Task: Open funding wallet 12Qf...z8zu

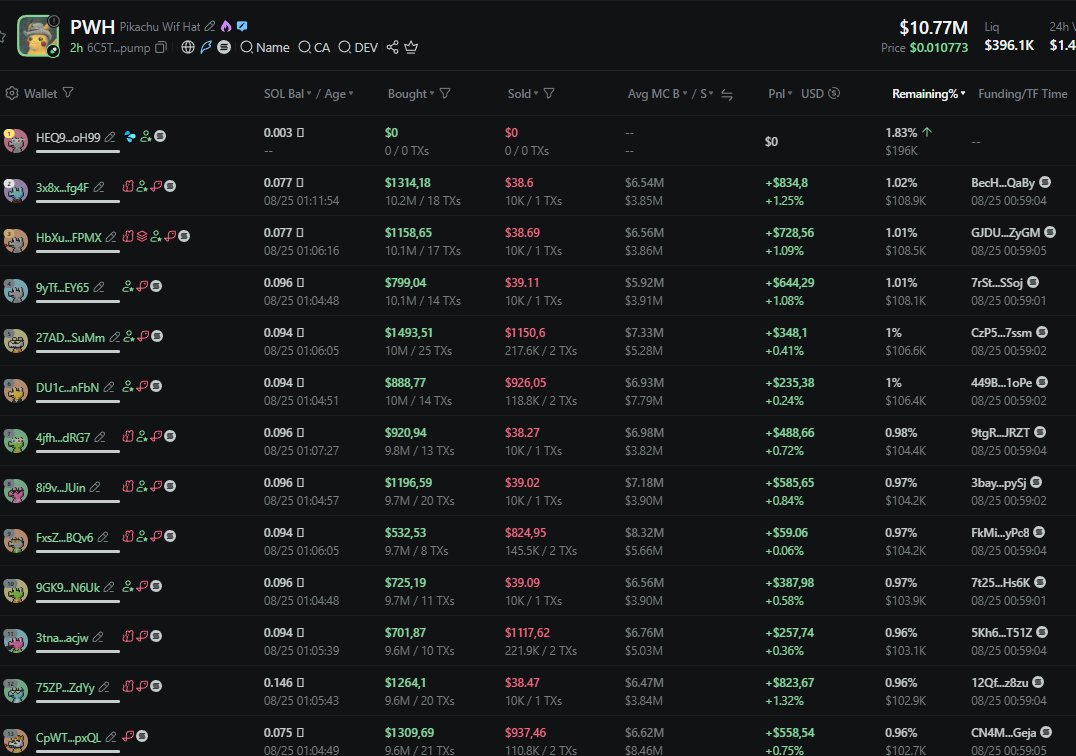Action: click(x=1000, y=683)
